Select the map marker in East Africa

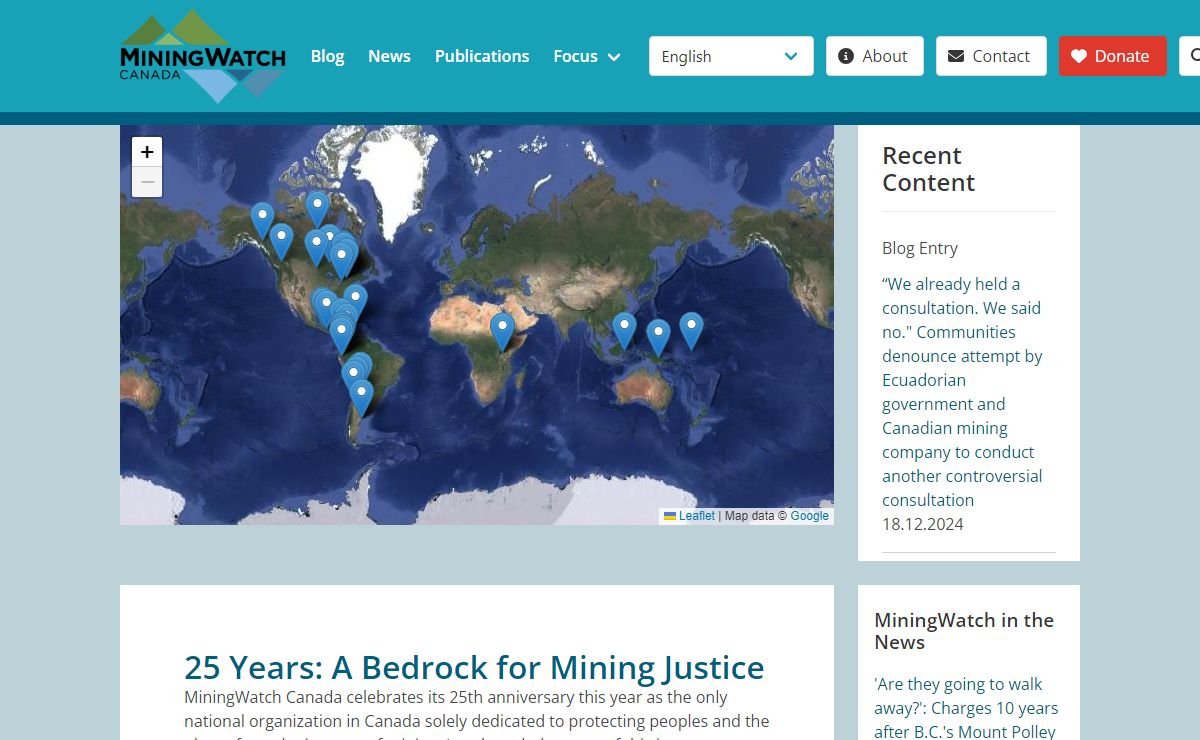(502, 330)
